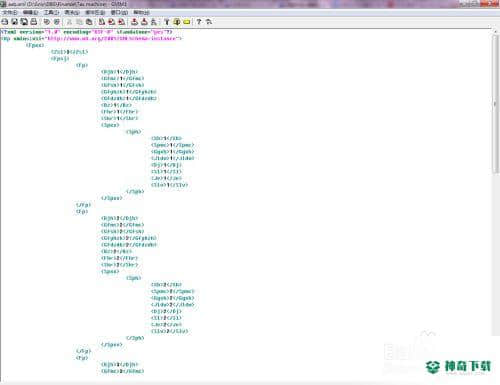This screenshot has width=500, height=385.
Task: Click the save all stacked disks icon
Action: [24, 22]
